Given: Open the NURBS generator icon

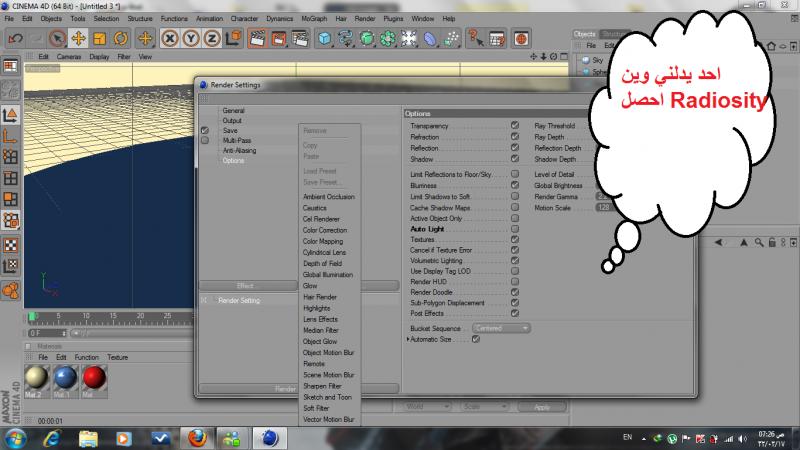Looking at the screenshot, I should click(366, 38).
